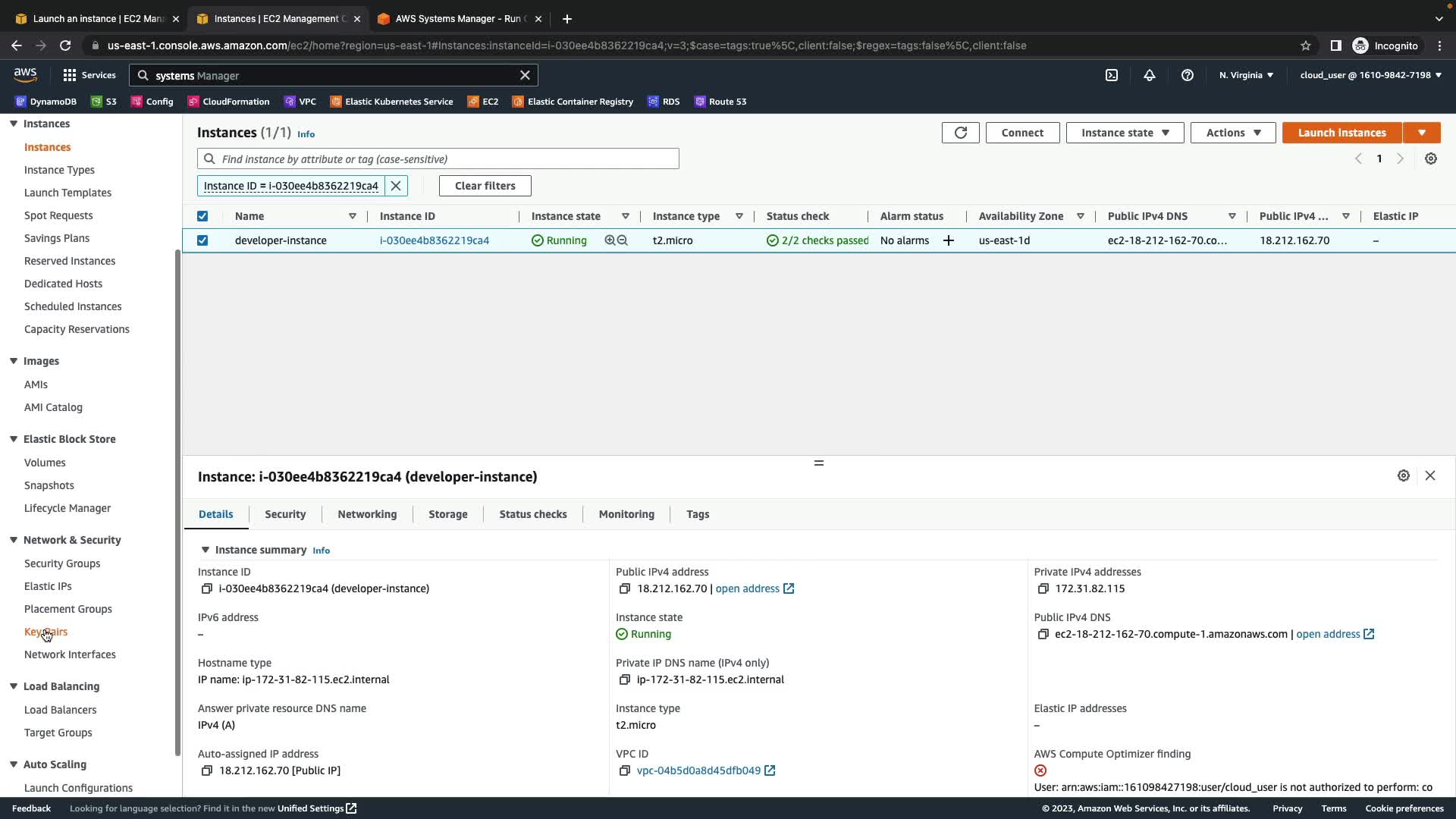Switch to the Networking tab

click(x=367, y=514)
